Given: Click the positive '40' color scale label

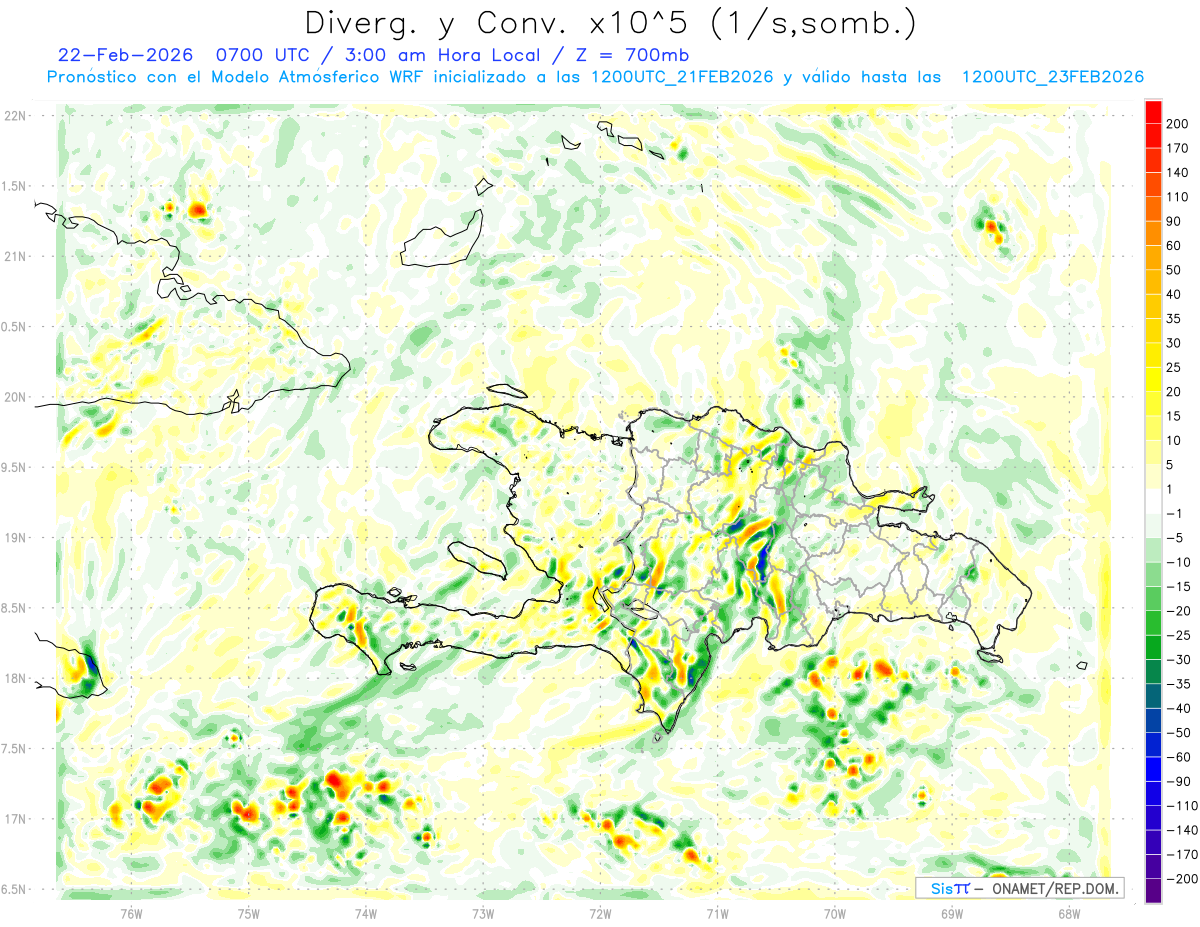Looking at the screenshot, I should click(1174, 294).
